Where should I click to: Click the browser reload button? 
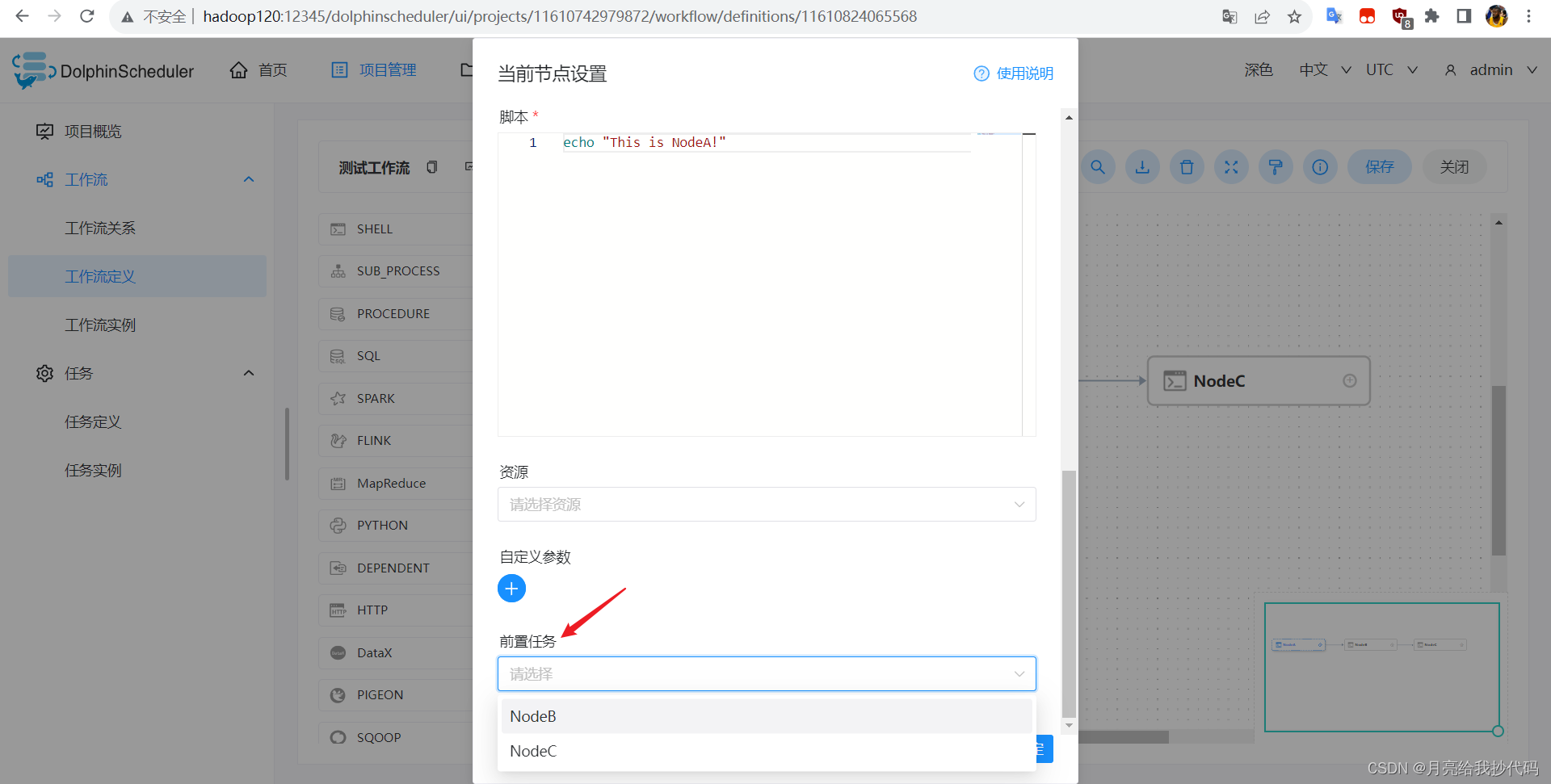(87, 16)
